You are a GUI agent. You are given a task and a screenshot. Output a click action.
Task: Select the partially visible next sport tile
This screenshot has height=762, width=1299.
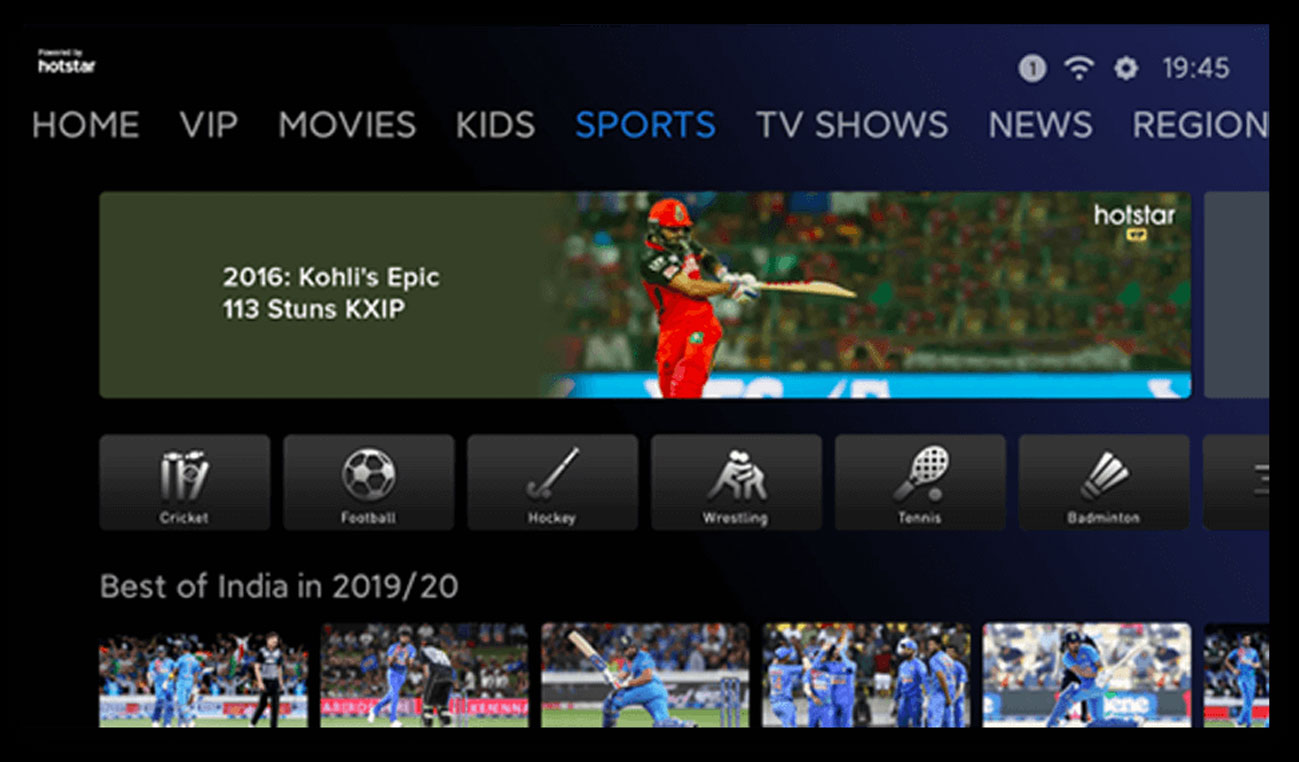[1236, 482]
